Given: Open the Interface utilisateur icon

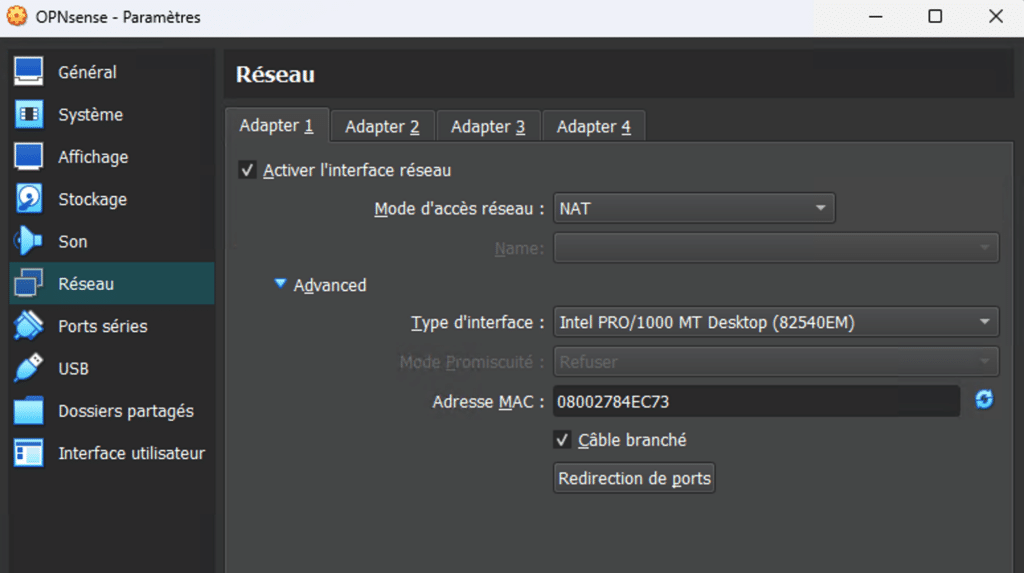Looking at the screenshot, I should coord(29,453).
